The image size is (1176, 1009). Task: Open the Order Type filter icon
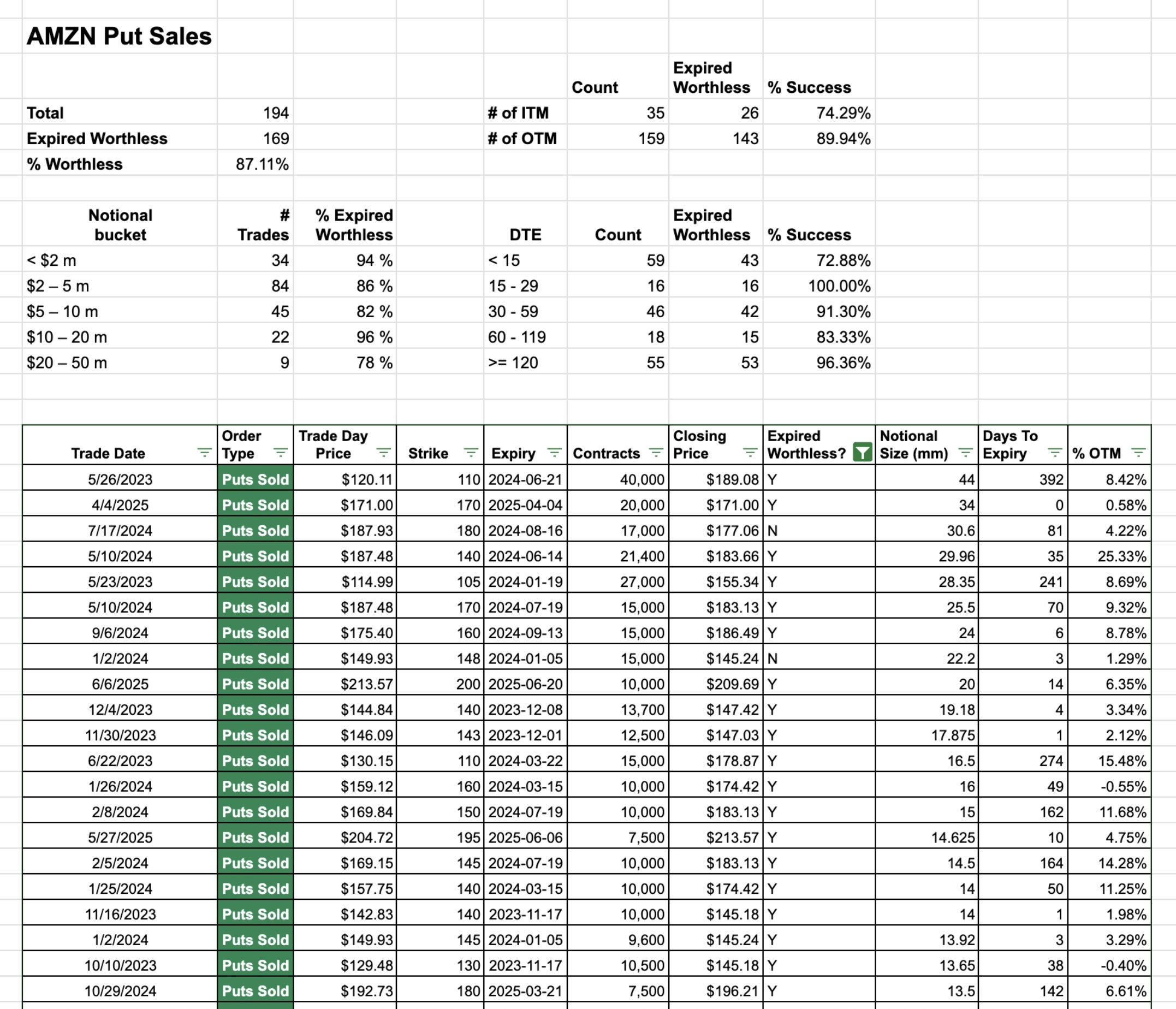coord(281,452)
